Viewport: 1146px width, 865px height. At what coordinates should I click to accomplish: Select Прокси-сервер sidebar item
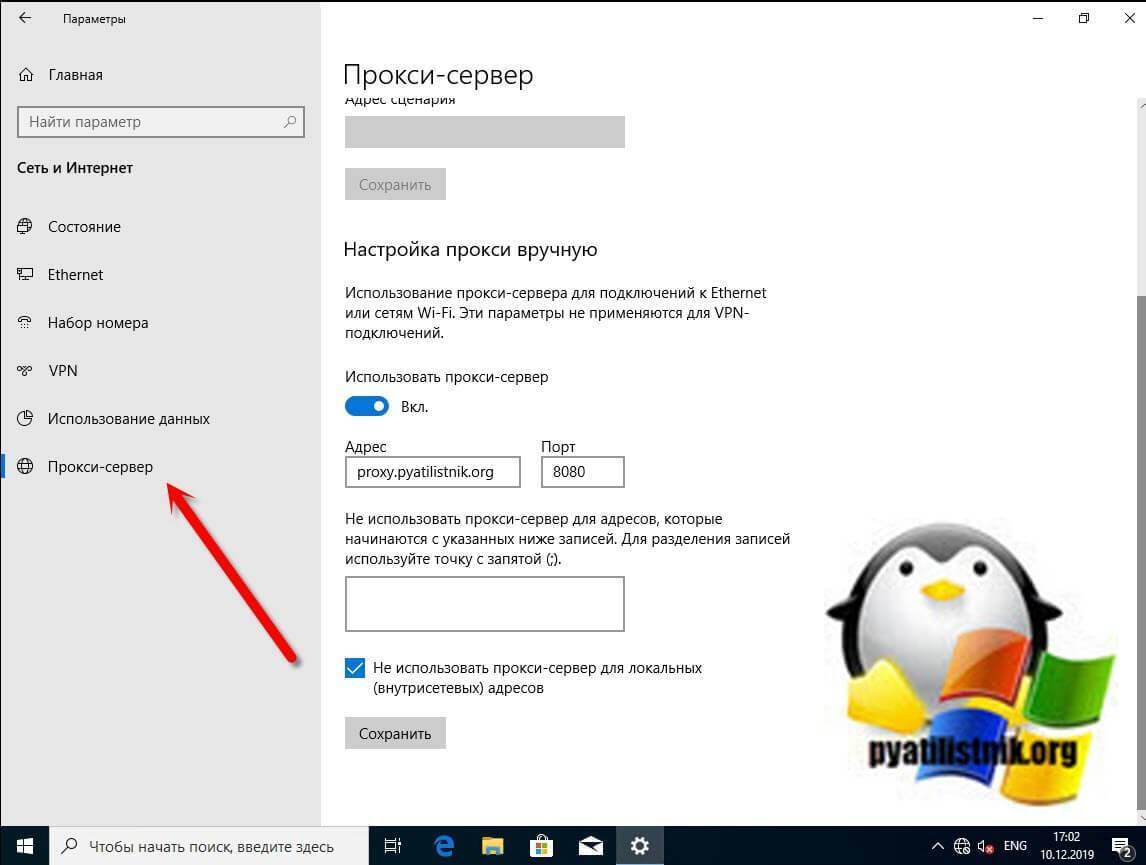(100, 466)
